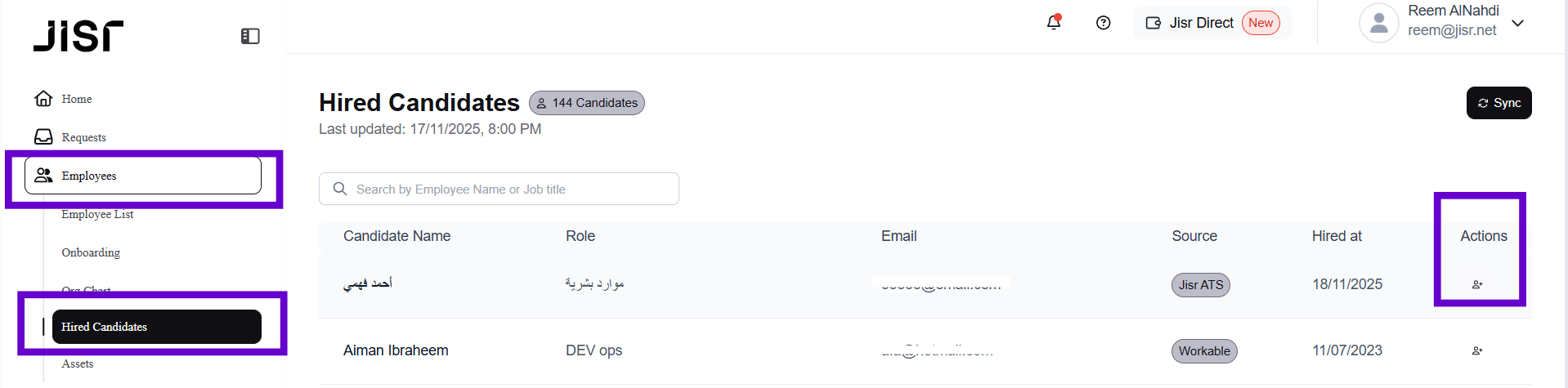1568x388 pixels.
Task: Open the Assets sidebar item
Action: point(78,364)
